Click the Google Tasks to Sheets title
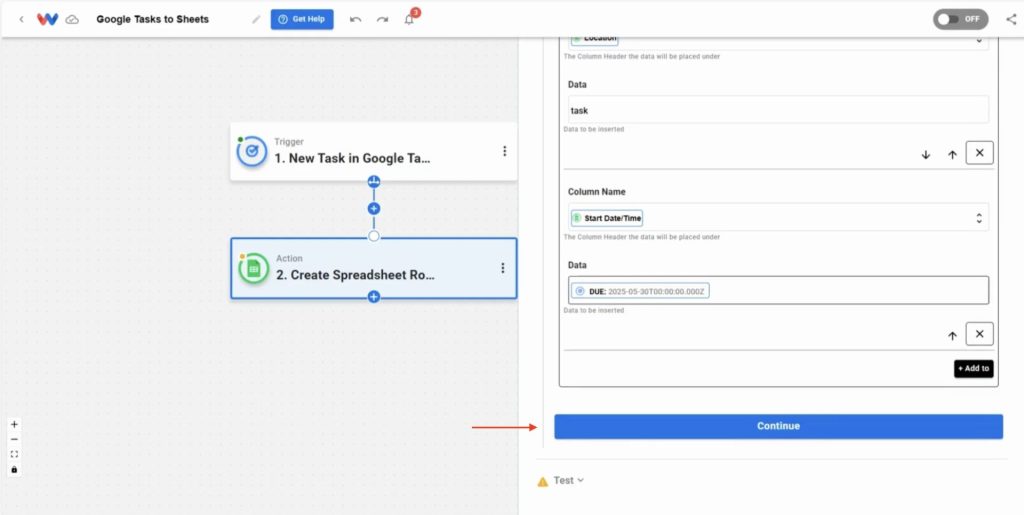Screen dimensions: 1024x515 [x=153, y=20]
